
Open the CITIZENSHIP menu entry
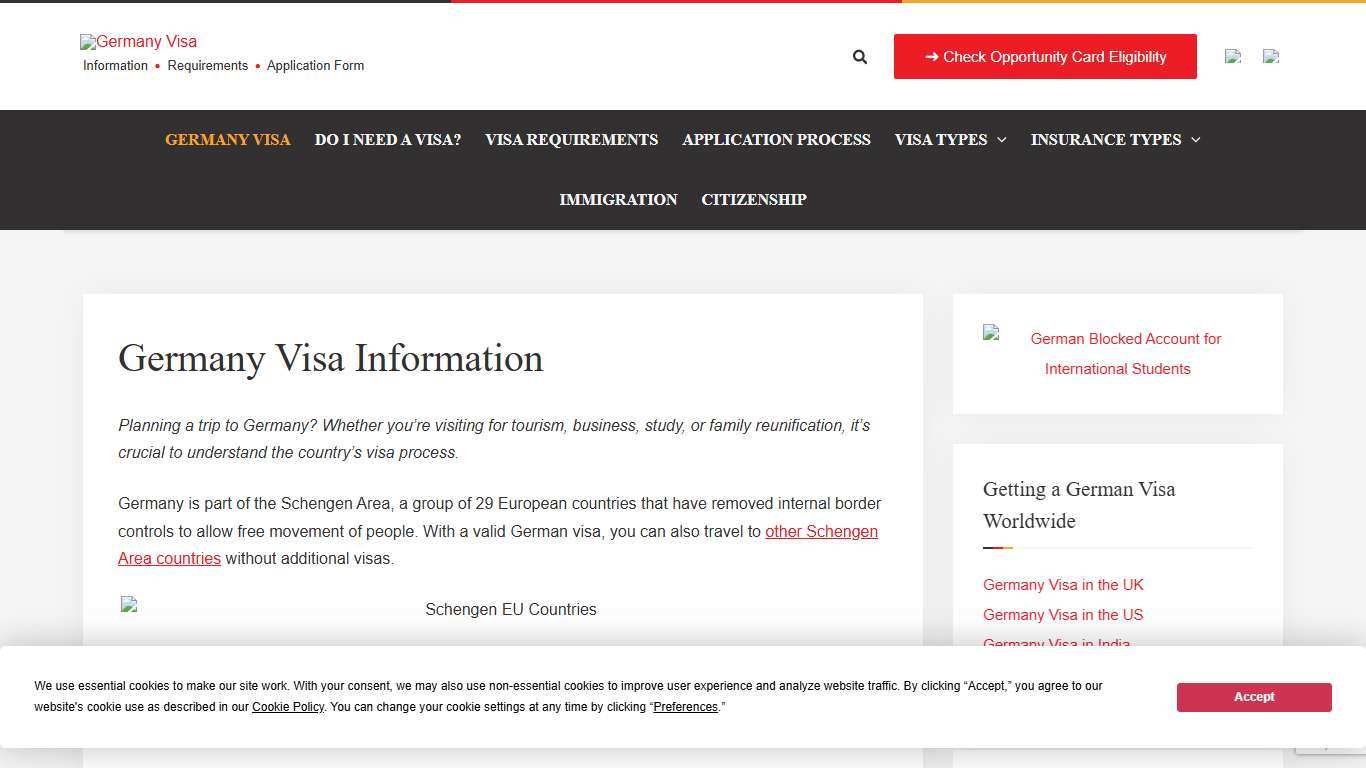pos(753,200)
